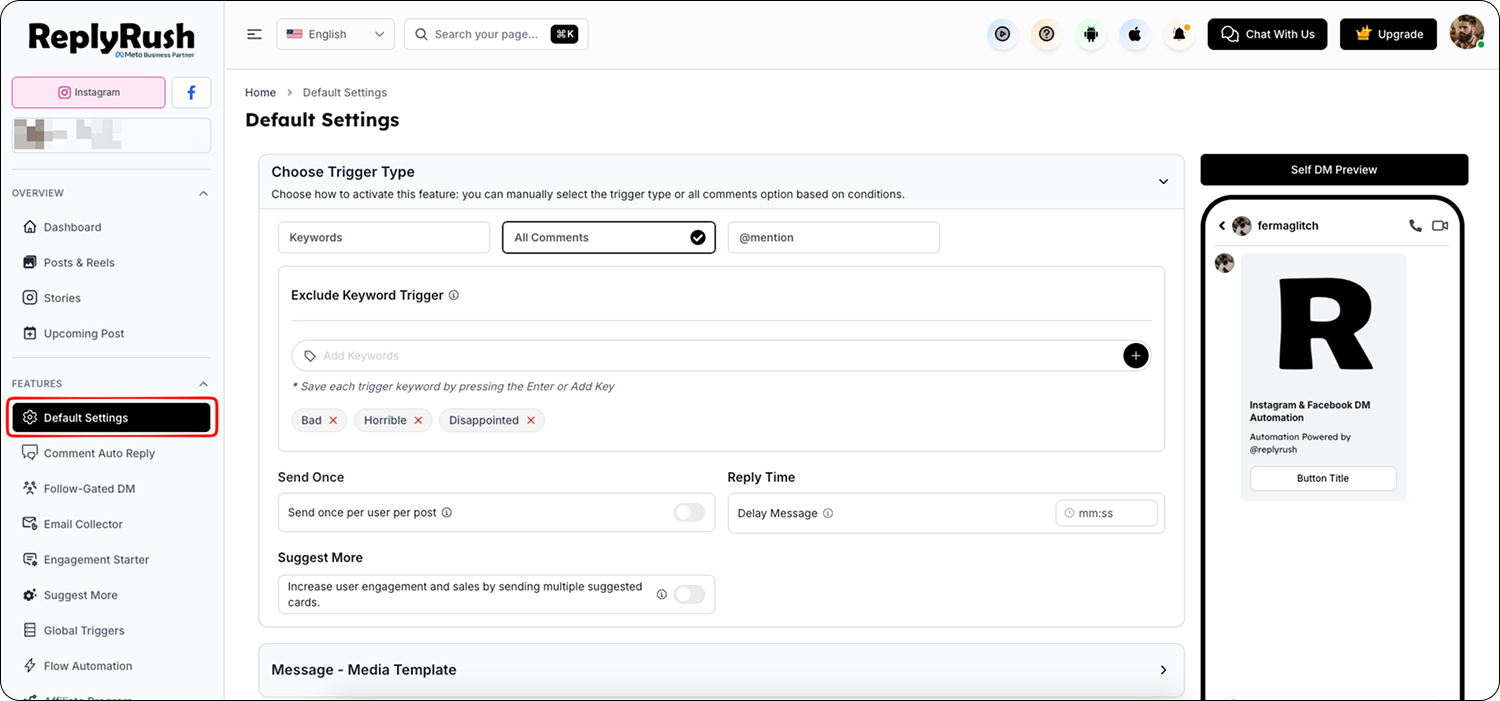The image size is (1500, 701).
Task: Toggle the hamburger sidebar menu icon
Action: click(254, 34)
